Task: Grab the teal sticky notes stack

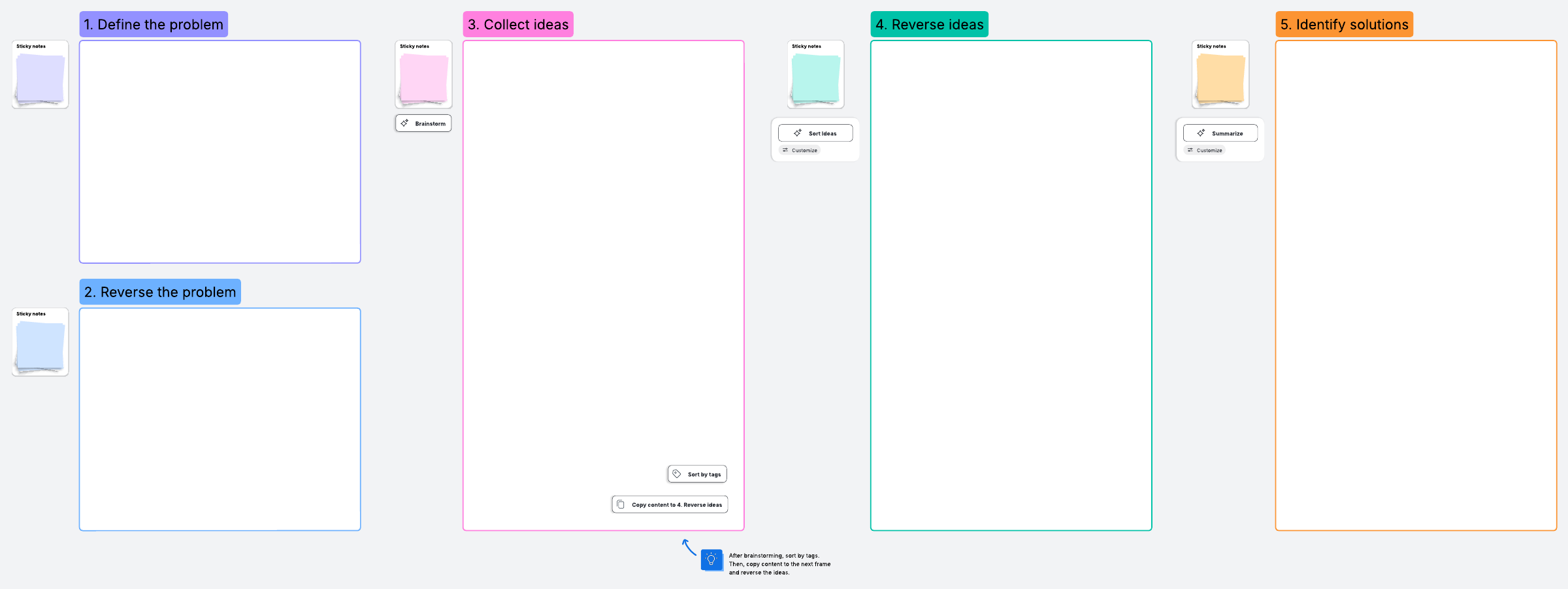Action: click(815, 78)
